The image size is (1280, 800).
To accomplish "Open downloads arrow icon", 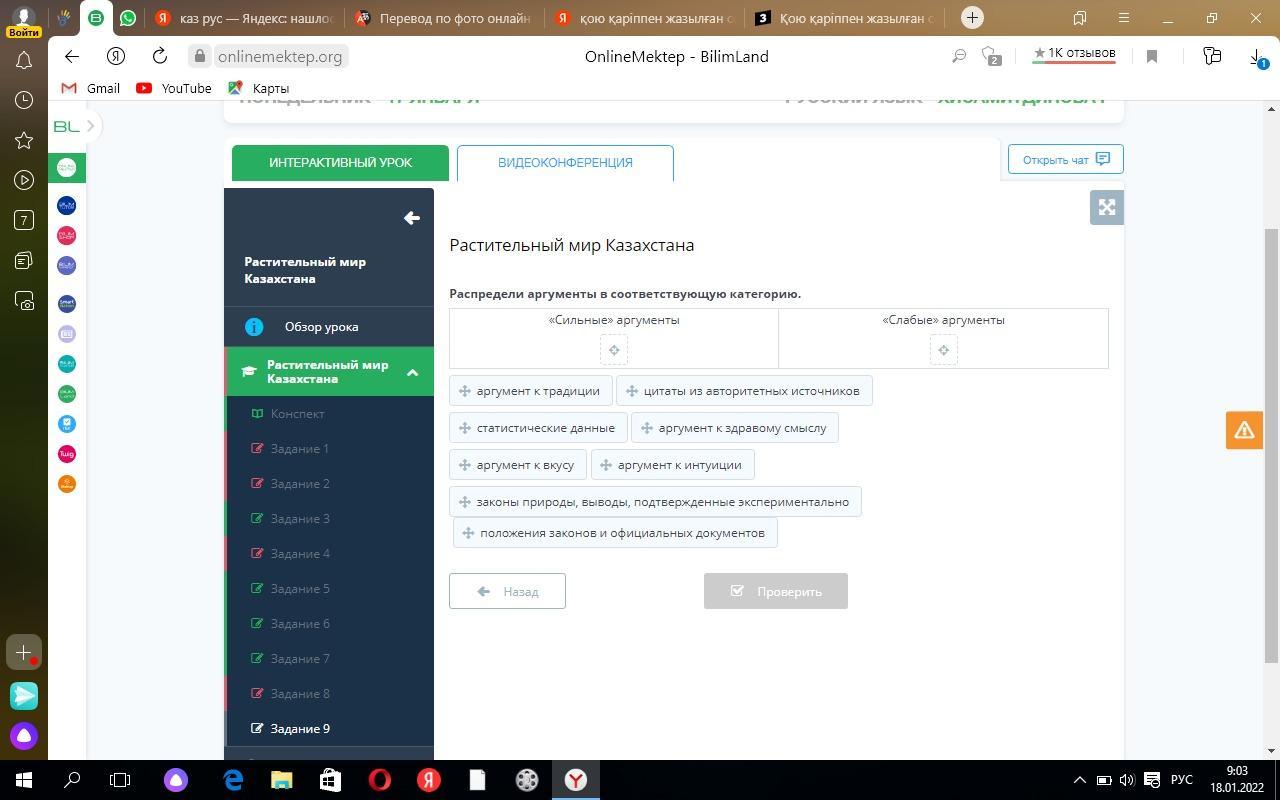I will click(x=1256, y=56).
